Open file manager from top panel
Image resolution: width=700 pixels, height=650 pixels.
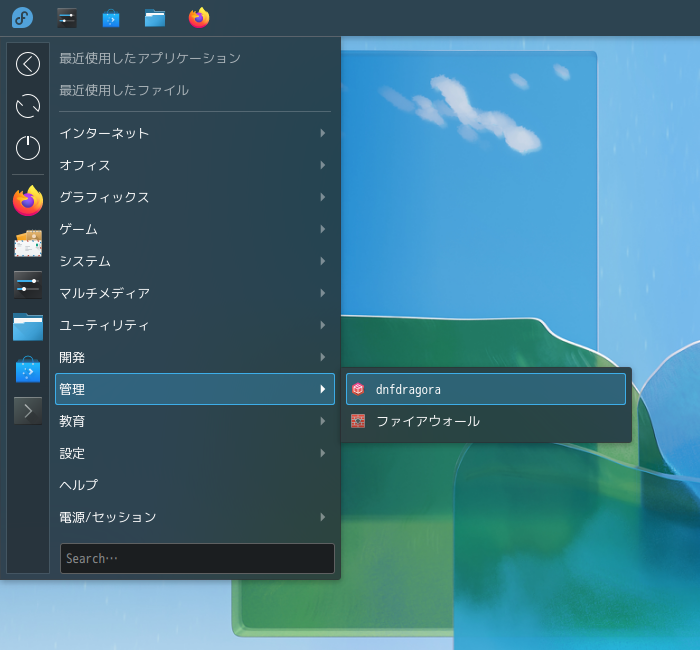coord(155,18)
